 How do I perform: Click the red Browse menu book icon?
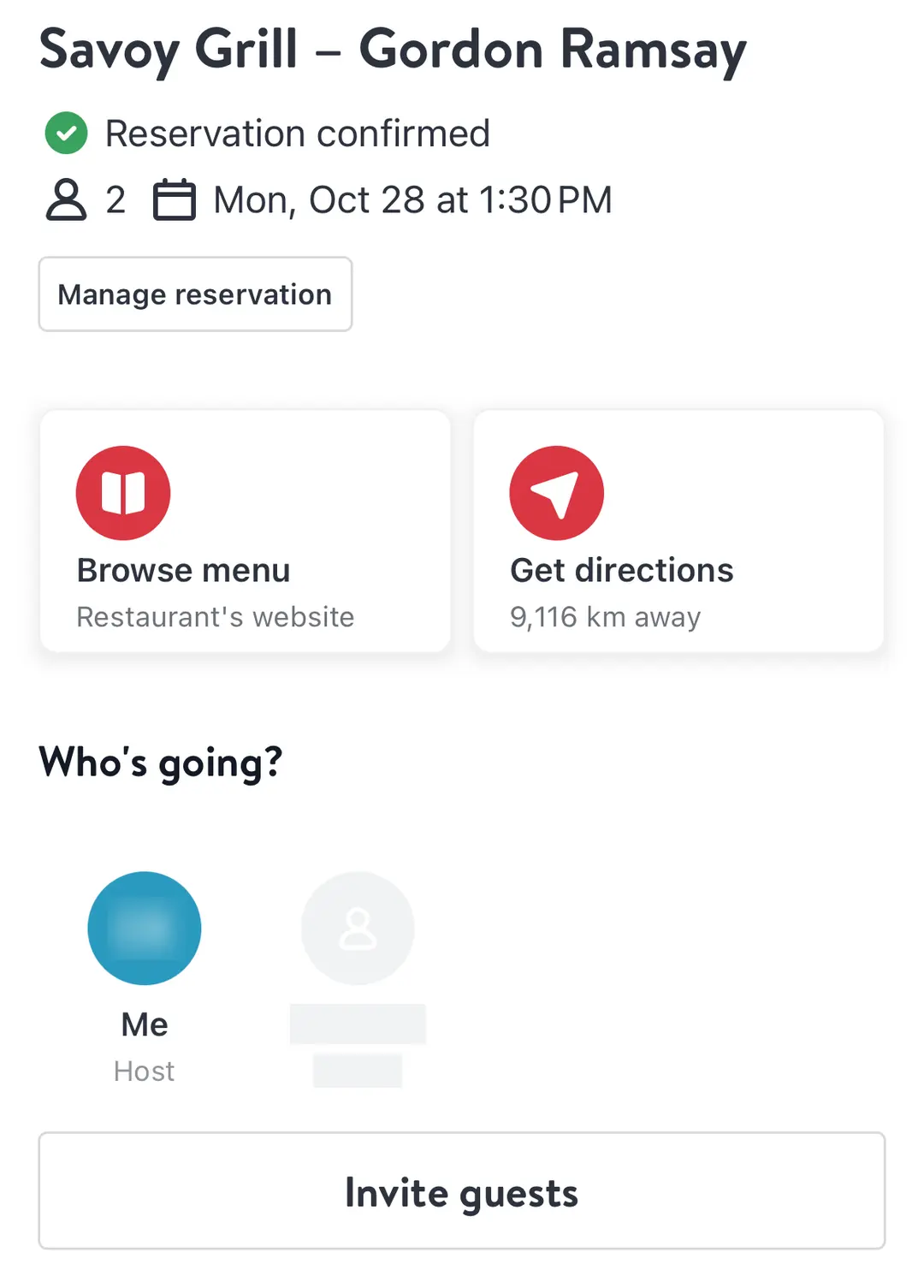pyautogui.click(x=123, y=493)
